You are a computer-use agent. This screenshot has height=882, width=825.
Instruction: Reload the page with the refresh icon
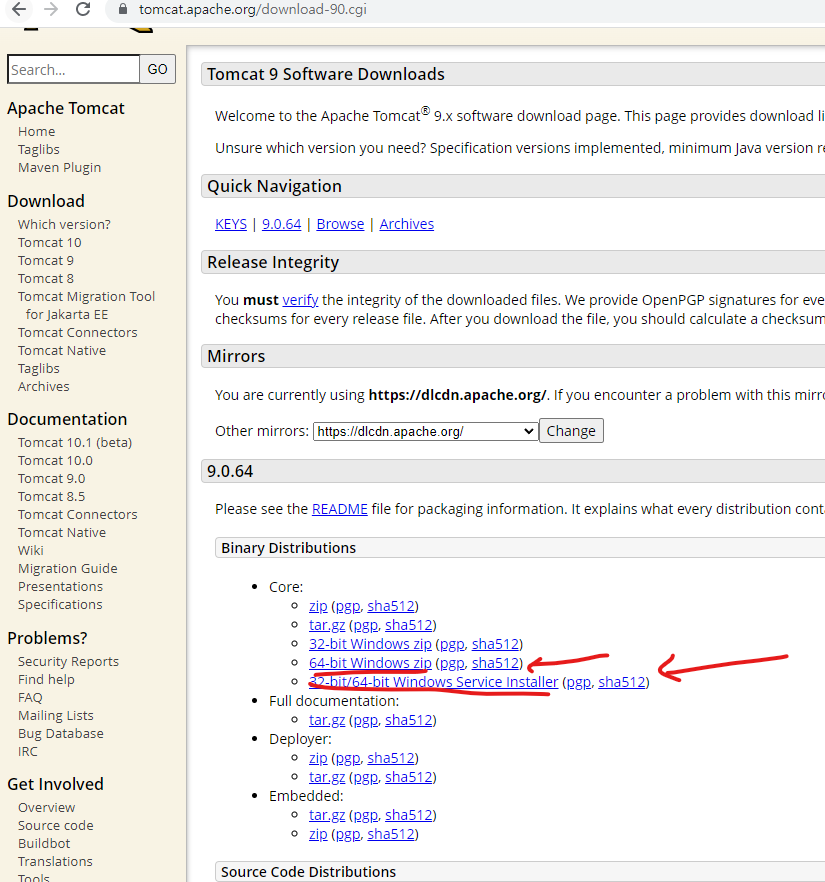(83, 9)
